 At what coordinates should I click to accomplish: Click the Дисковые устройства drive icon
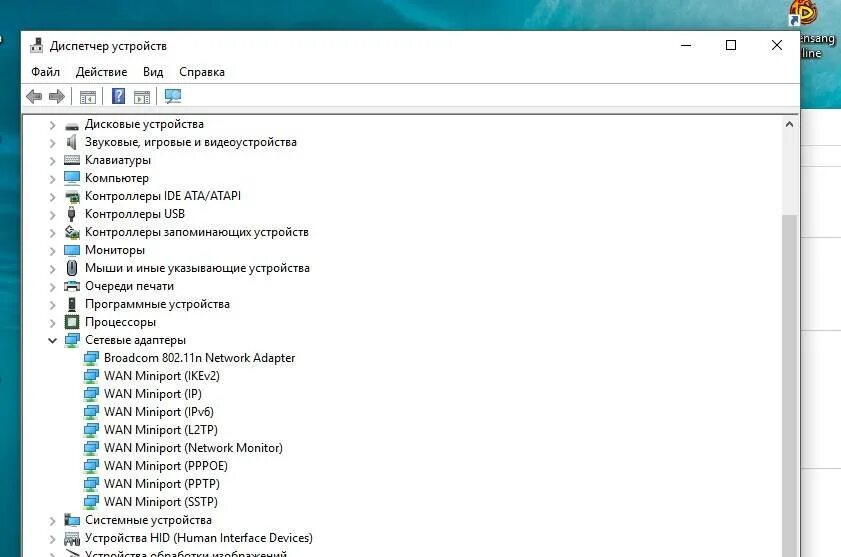pos(72,126)
